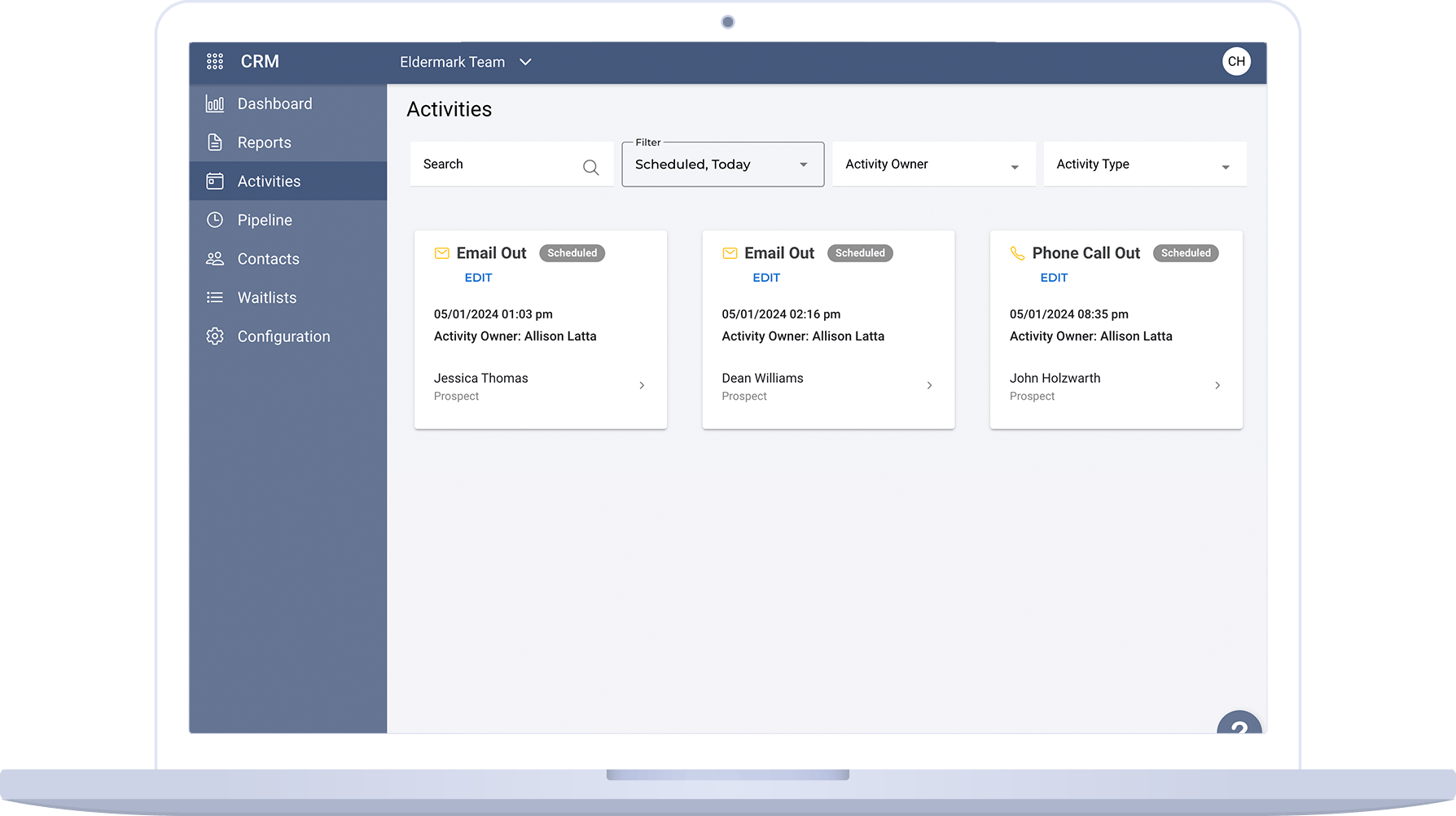Click envelope icon on Jessica Thomas card
Screen dimensions: 1456x816
click(442, 253)
